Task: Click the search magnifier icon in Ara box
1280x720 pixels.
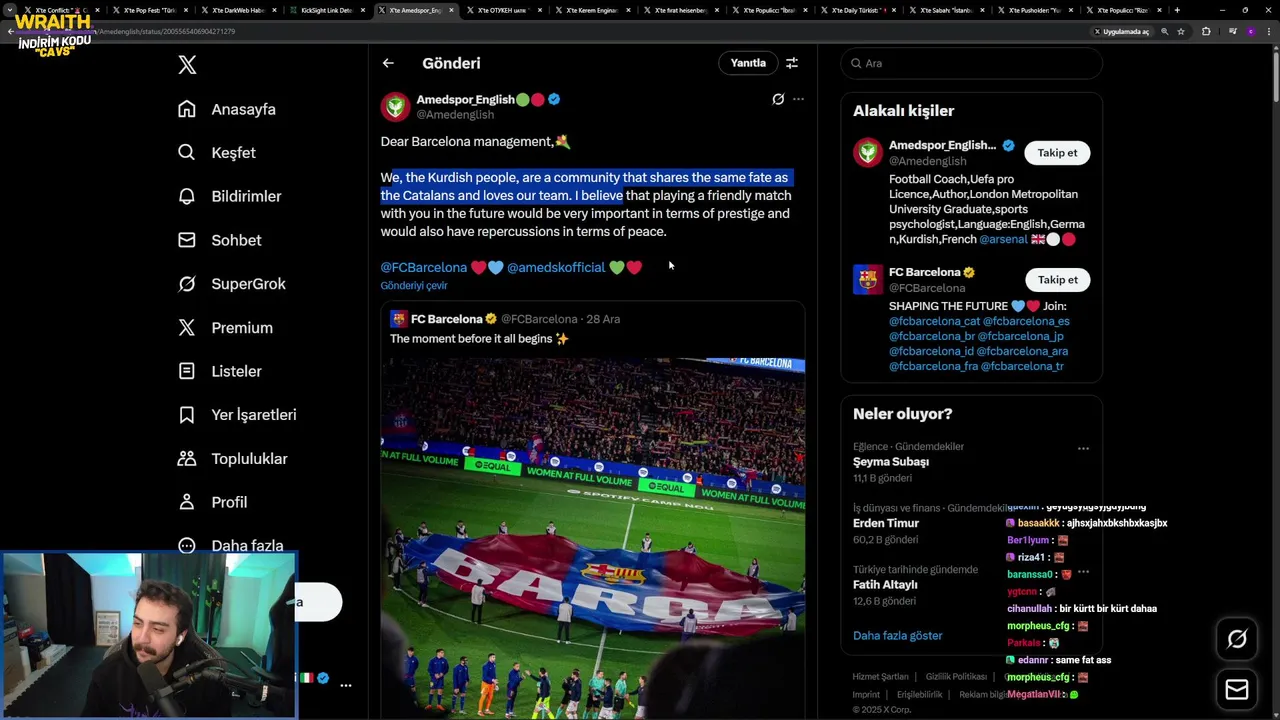Action: tap(856, 63)
